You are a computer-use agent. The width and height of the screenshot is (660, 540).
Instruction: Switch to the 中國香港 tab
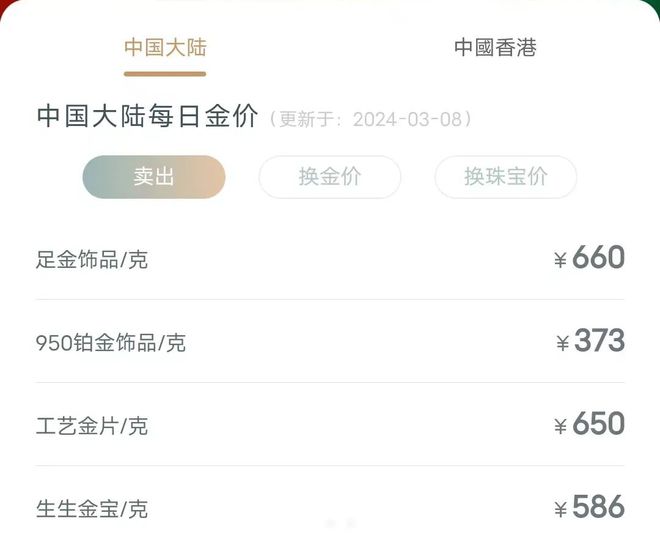[495, 47]
